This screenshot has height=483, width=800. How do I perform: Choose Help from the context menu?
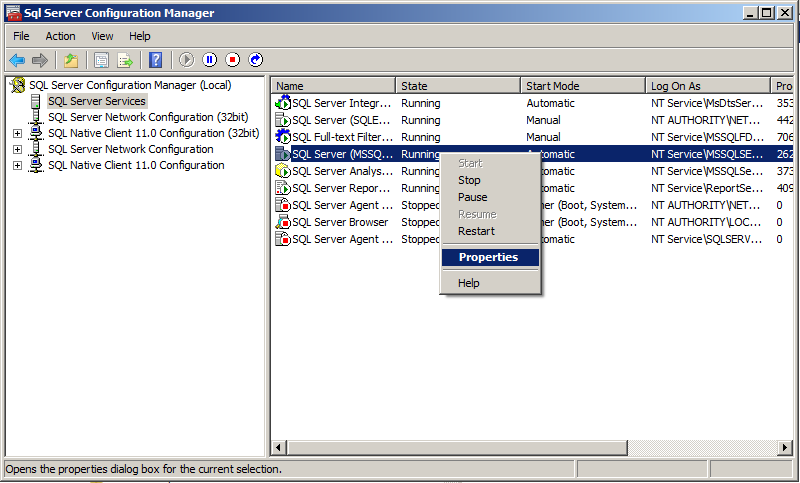click(x=490, y=283)
